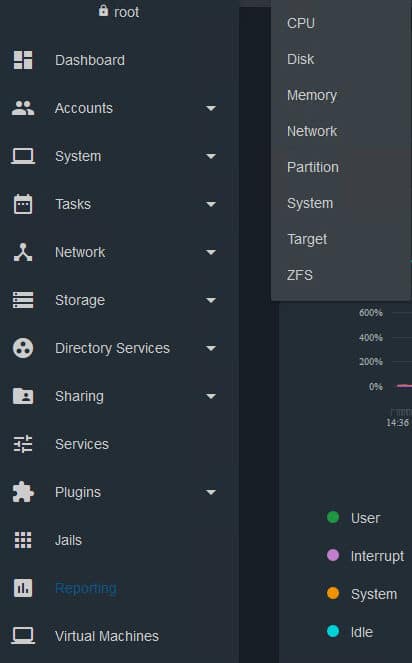Click the Services sliders icon
This screenshot has height=663, width=412.
pos(23,444)
